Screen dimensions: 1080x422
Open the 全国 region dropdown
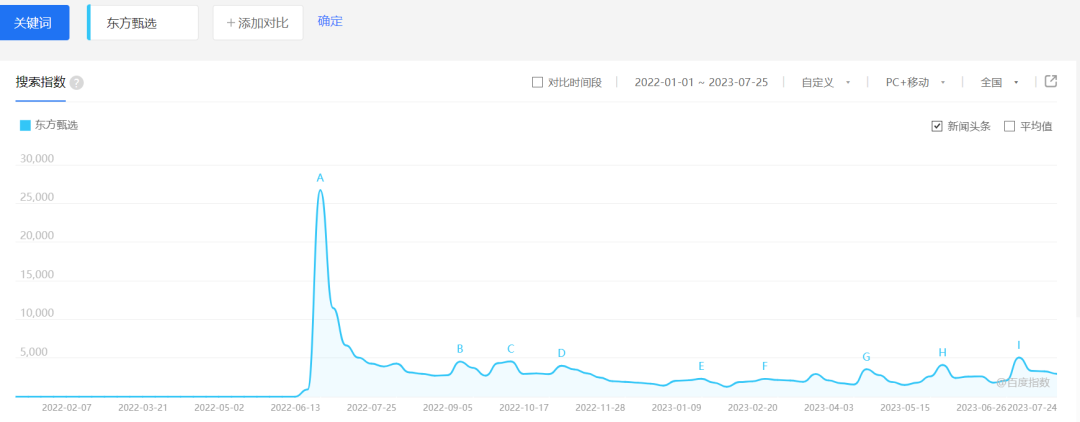1000,82
